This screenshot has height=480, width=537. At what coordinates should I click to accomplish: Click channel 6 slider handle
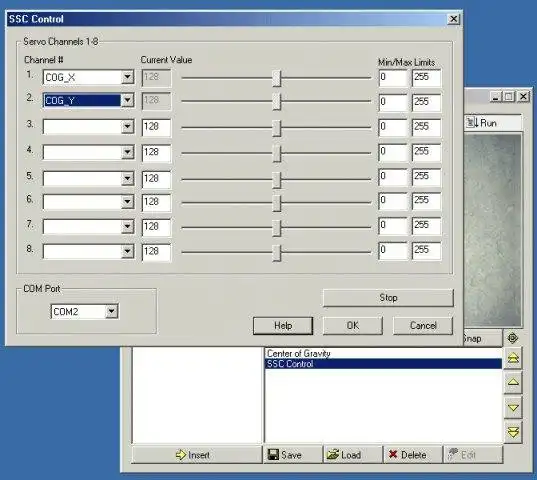click(x=277, y=203)
